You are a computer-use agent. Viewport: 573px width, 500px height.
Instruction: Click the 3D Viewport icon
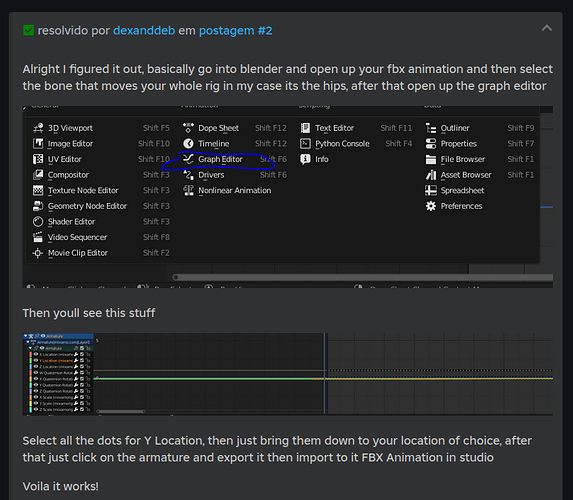click(x=38, y=128)
